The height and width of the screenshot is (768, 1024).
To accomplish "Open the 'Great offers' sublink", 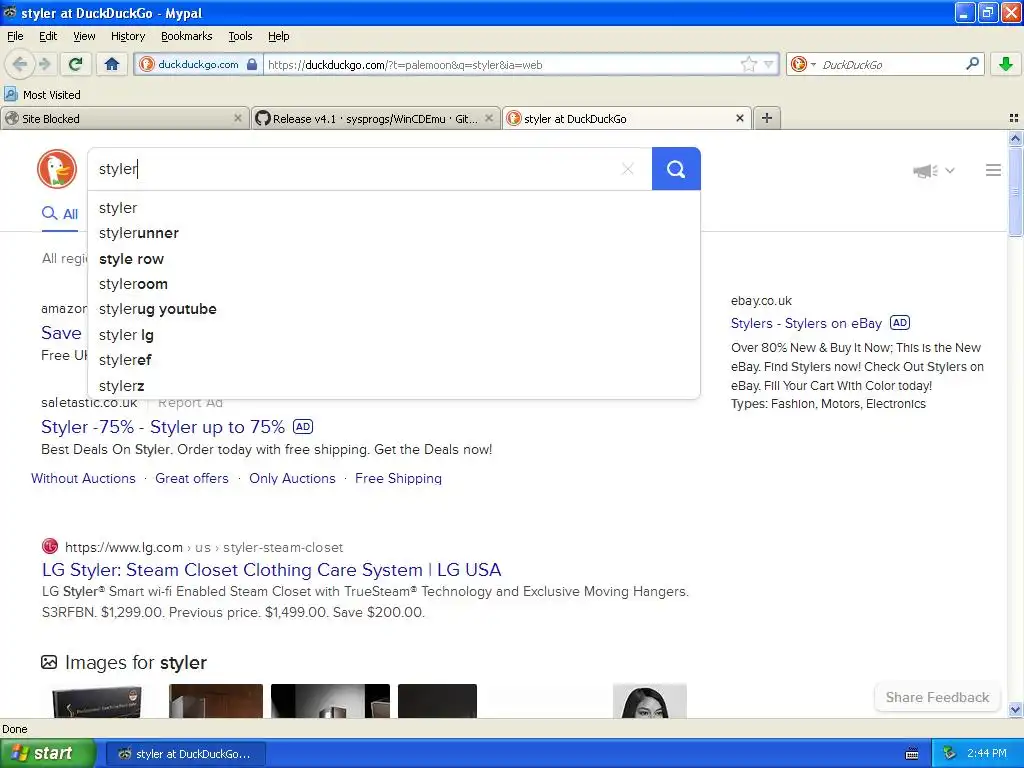I will click(192, 478).
